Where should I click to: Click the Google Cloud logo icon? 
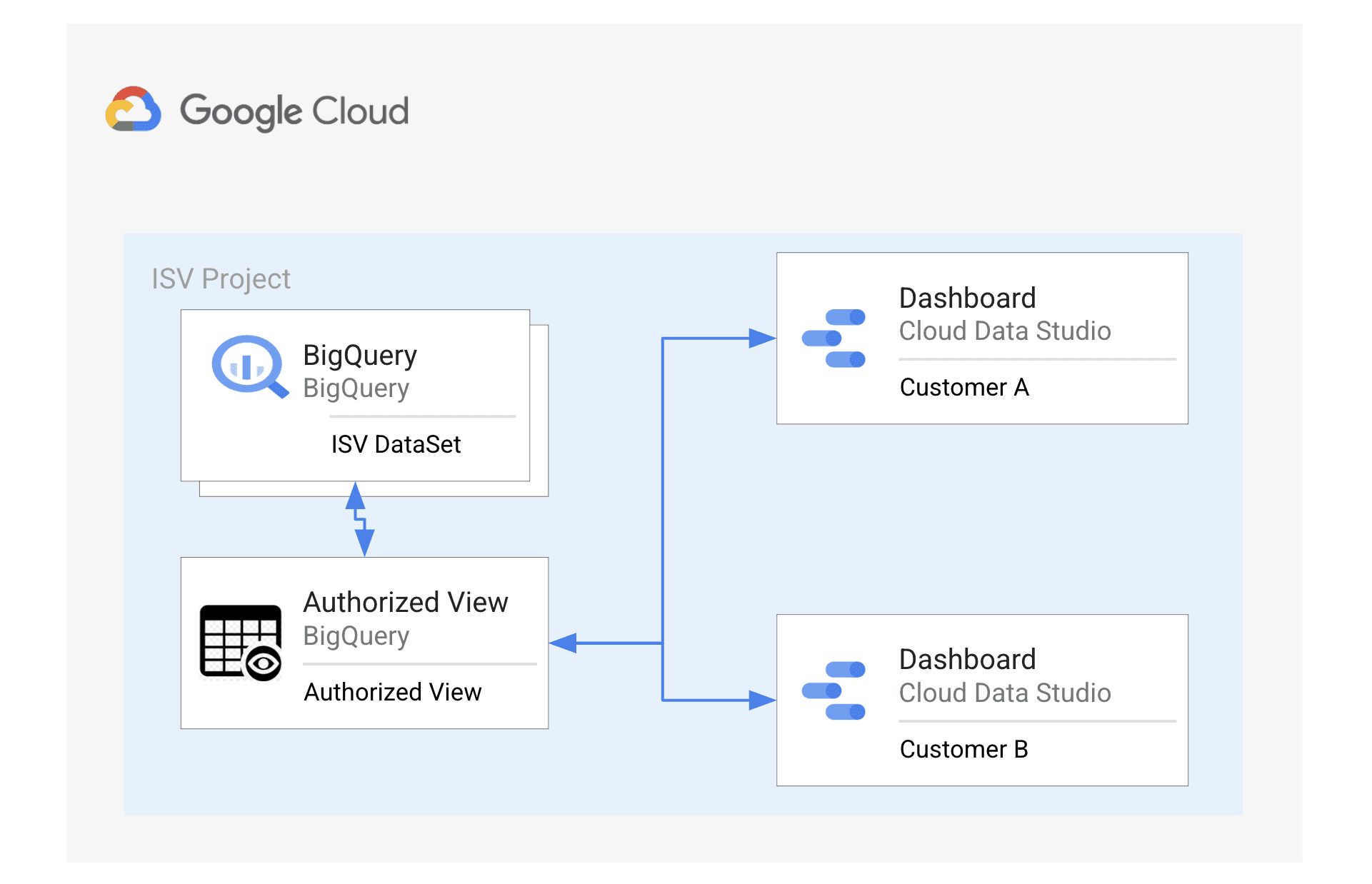134,110
